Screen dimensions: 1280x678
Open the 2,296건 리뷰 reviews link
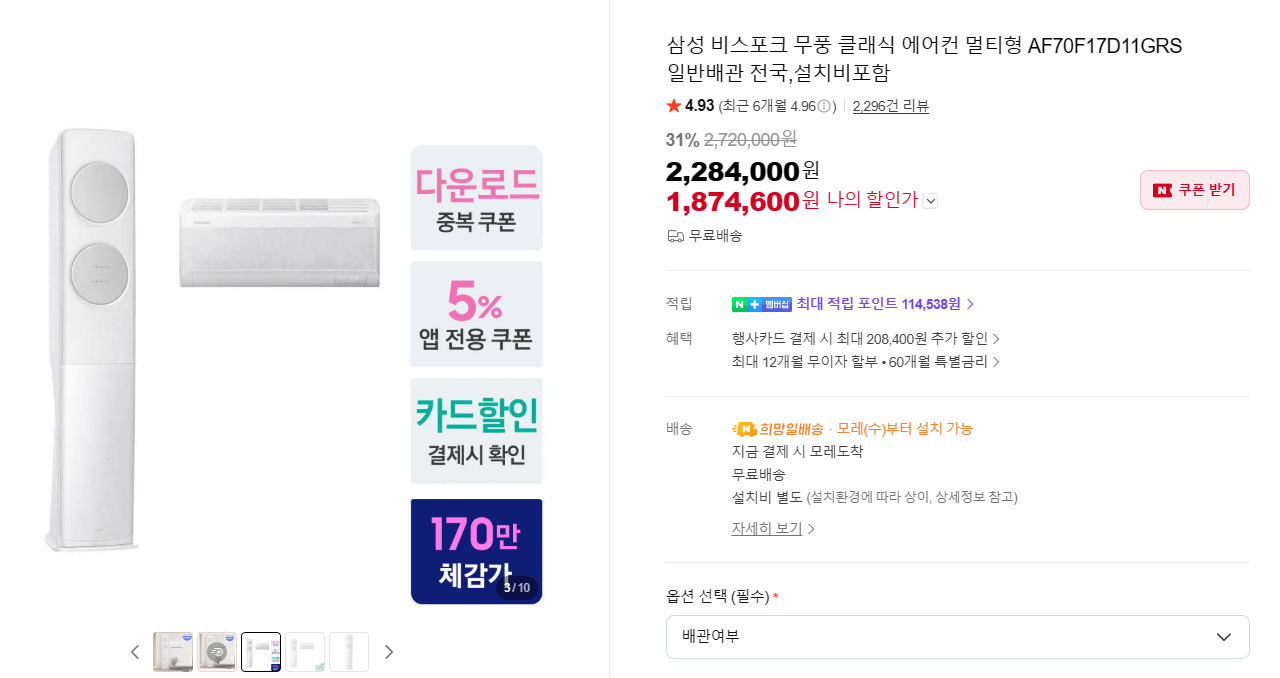click(x=890, y=106)
